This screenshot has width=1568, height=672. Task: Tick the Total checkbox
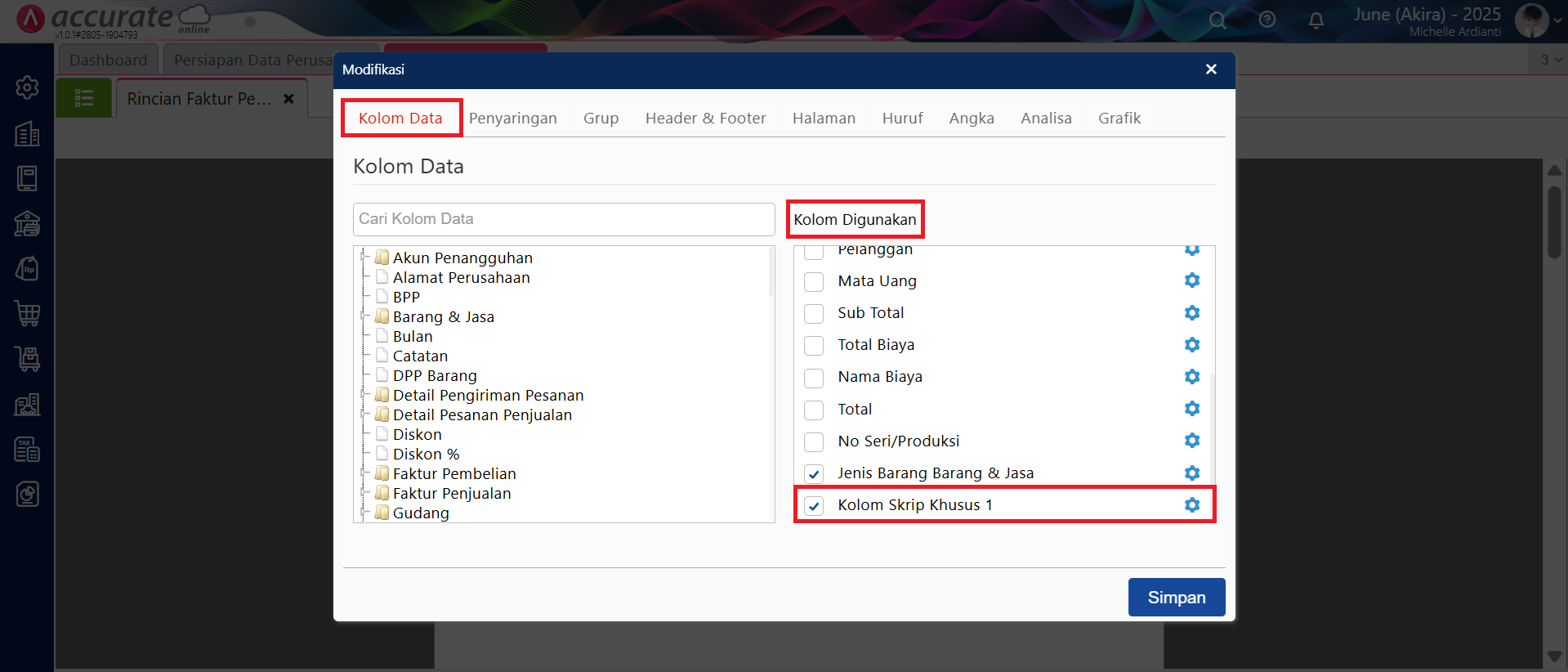pyautogui.click(x=814, y=410)
